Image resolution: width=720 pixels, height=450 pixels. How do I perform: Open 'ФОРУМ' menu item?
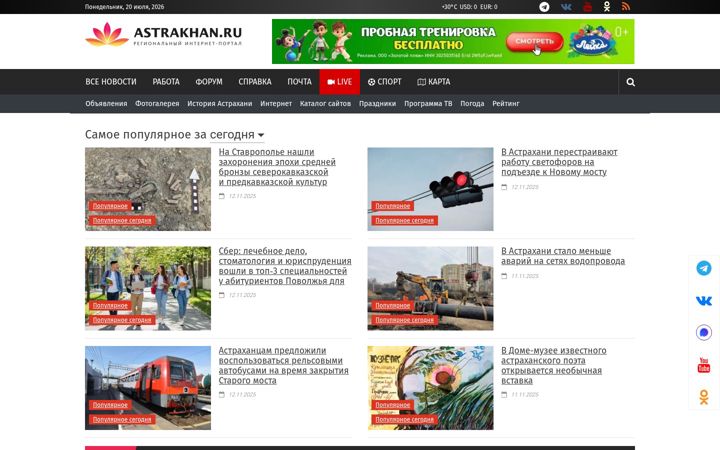(209, 82)
